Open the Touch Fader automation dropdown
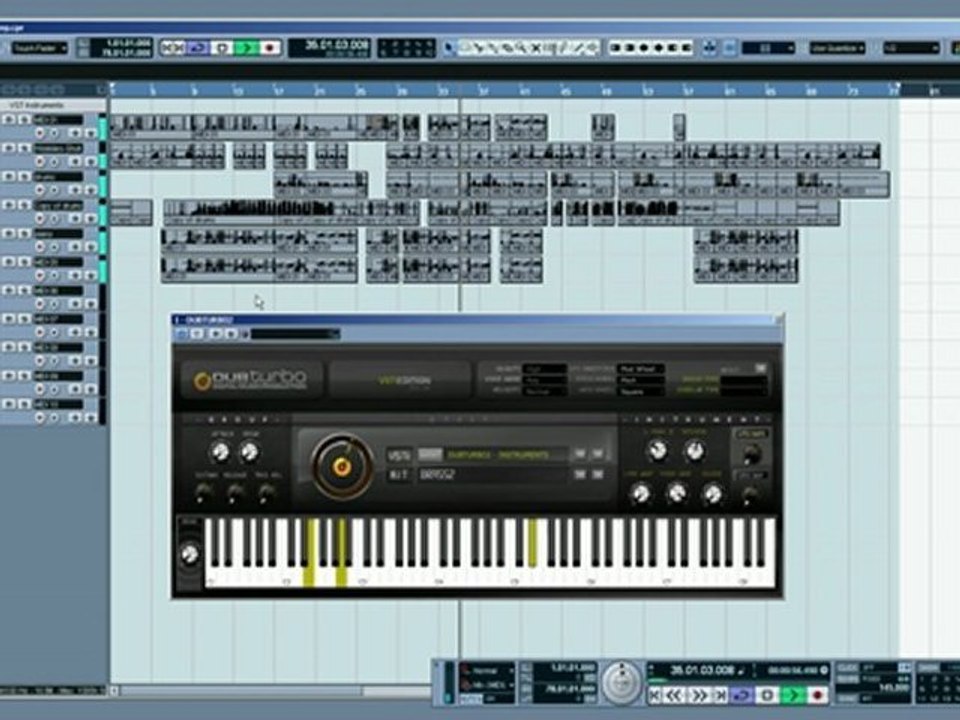This screenshot has width=960, height=720. [x=39, y=48]
